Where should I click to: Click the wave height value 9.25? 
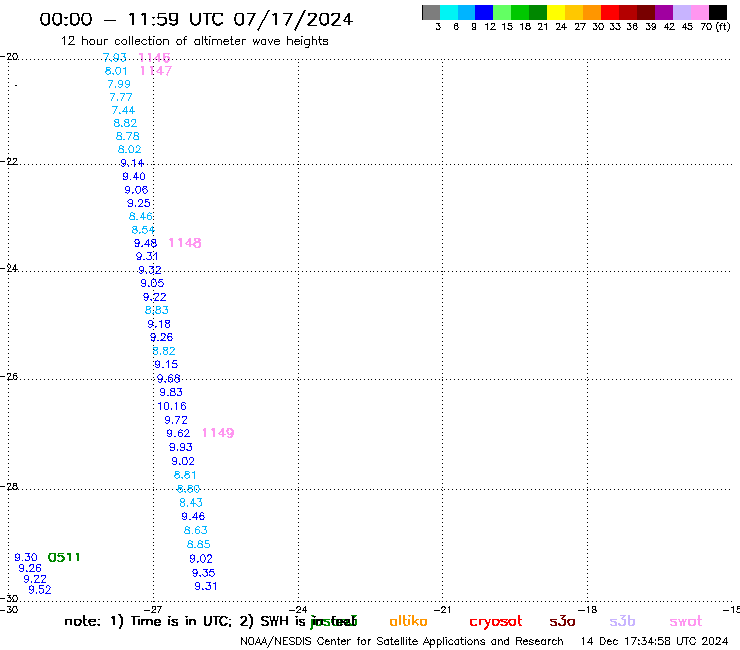139,203
